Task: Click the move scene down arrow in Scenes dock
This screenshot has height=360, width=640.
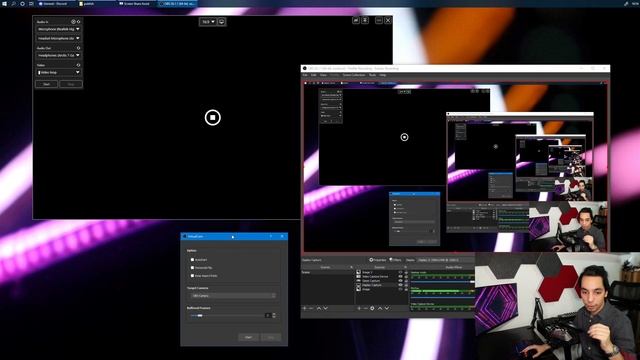Action: [325, 308]
